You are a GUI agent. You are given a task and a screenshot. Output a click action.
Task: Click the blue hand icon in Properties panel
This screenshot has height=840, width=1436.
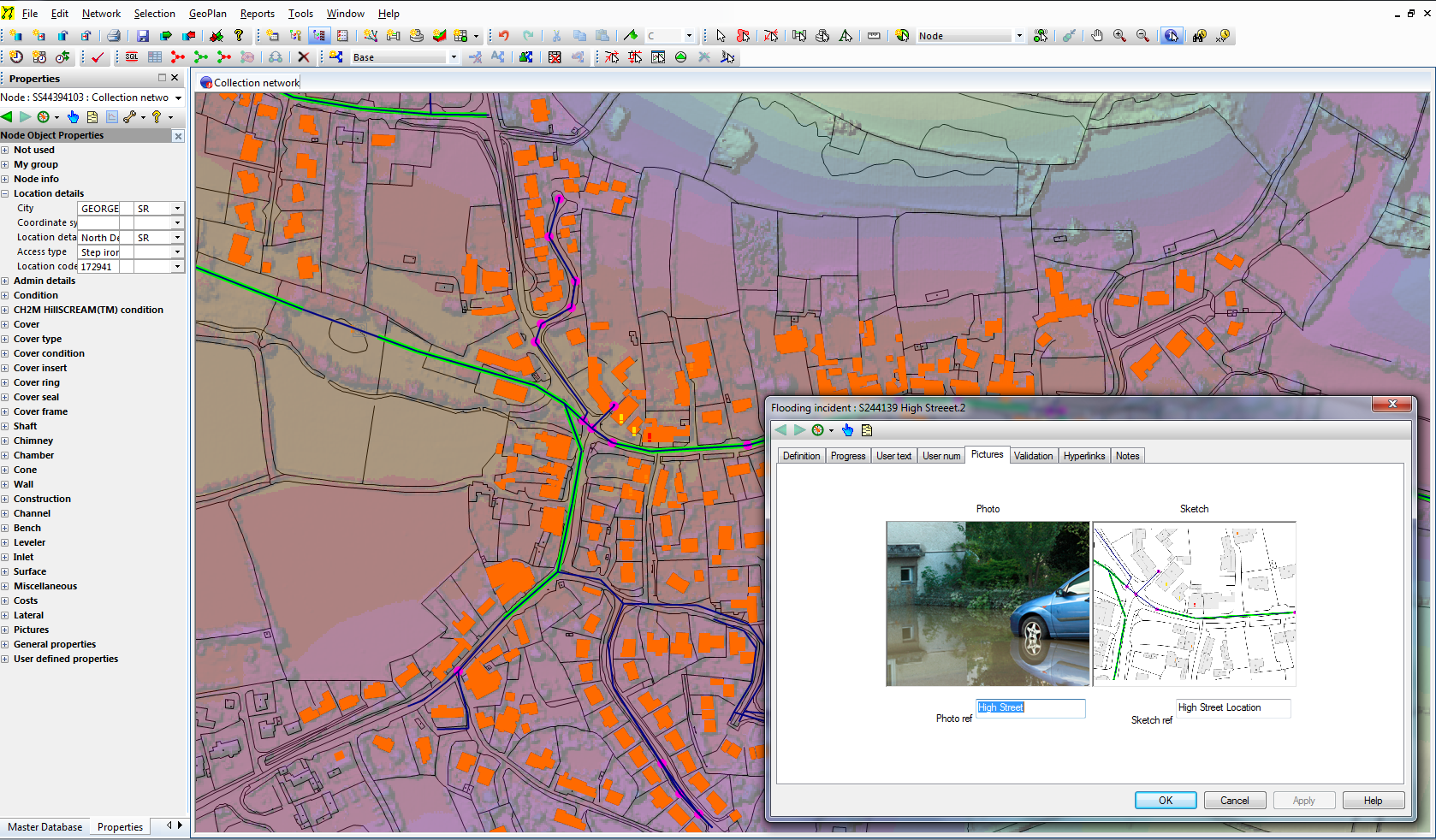pos(74,117)
